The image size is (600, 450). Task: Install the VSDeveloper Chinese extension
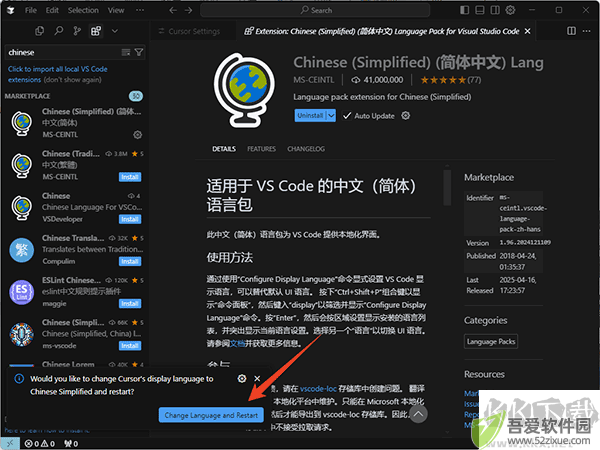point(130,219)
